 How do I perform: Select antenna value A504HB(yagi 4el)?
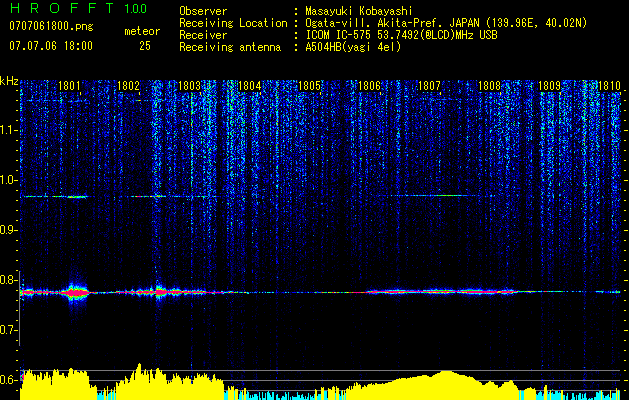coord(353,47)
